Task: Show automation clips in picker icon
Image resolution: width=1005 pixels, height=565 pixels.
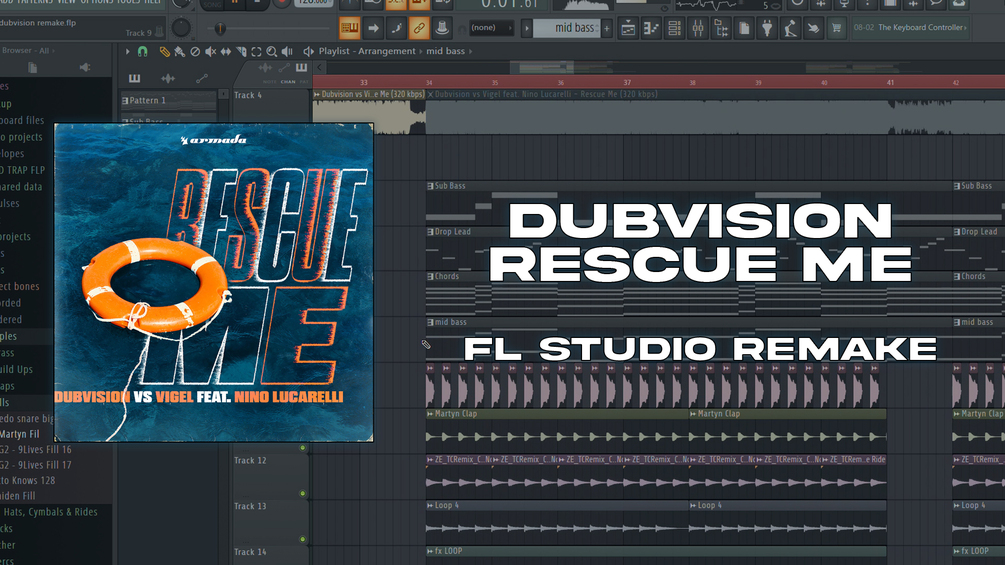Action: click(x=201, y=78)
